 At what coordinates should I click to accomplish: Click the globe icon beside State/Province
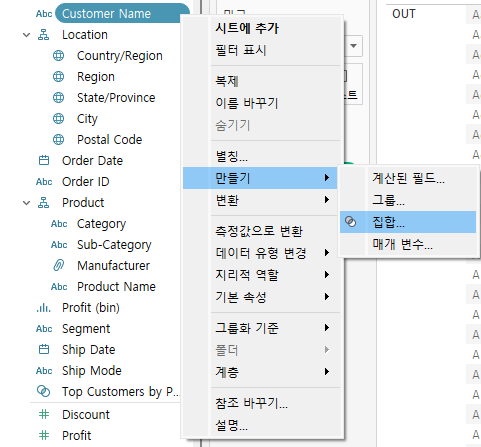59,98
